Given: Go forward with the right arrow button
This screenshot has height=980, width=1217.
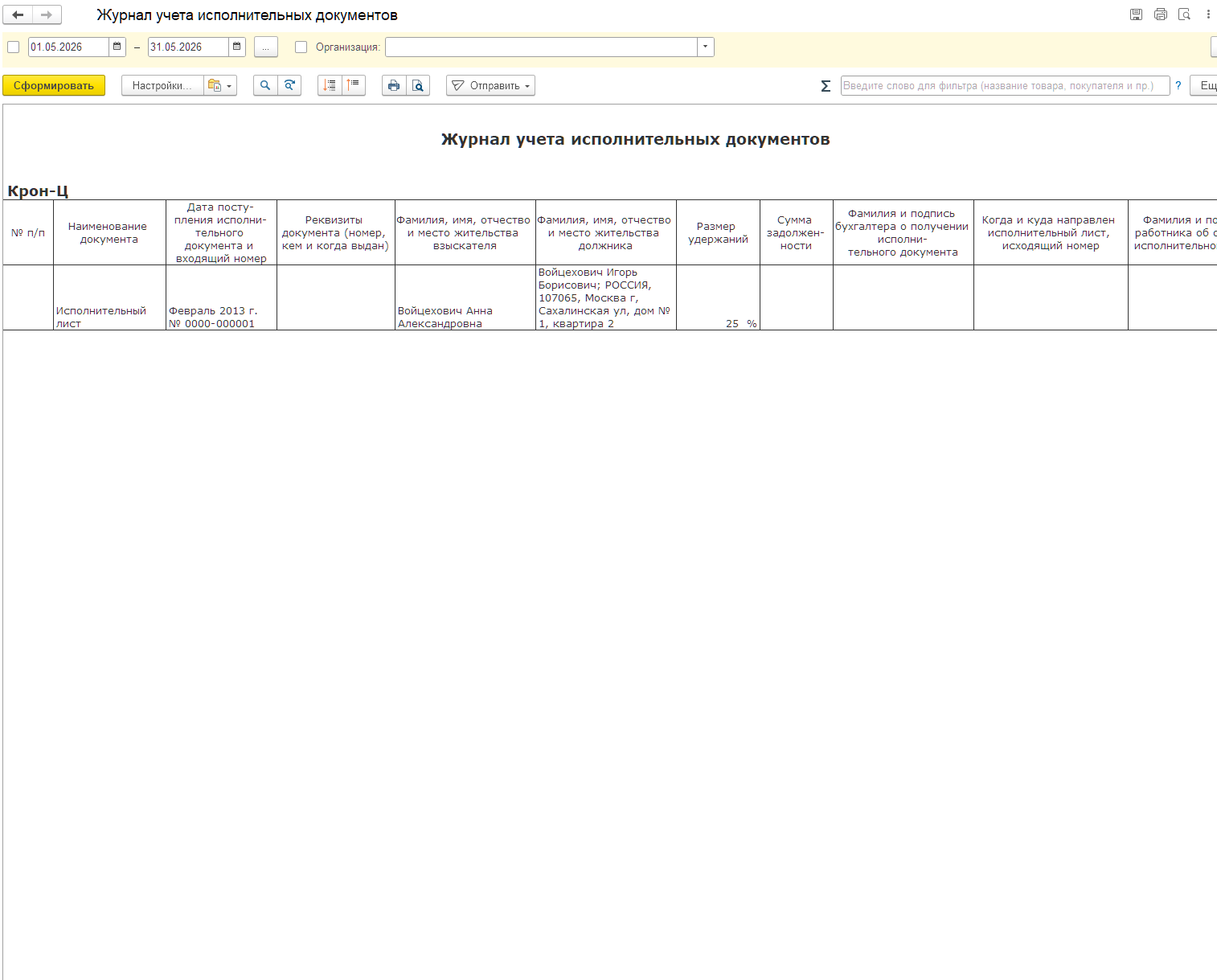Looking at the screenshot, I should point(47,14).
